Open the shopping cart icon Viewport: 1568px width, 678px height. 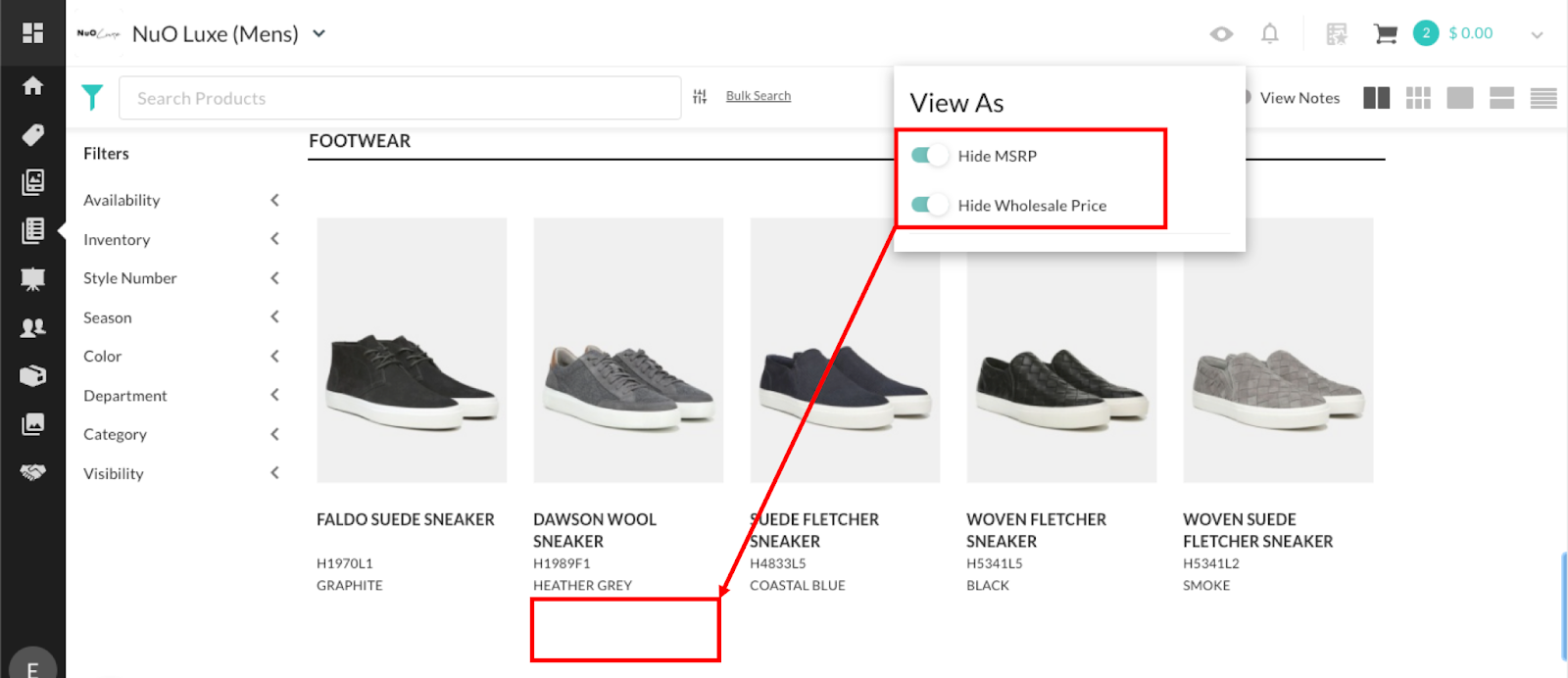click(x=1385, y=34)
